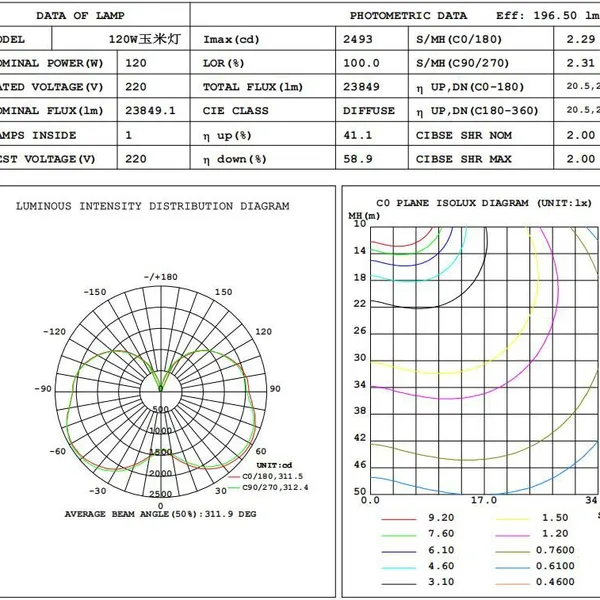The width and height of the screenshot is (600, 600).
Task: Click the dark blue 6.10 legend line
Action: [x=398, y=552]
